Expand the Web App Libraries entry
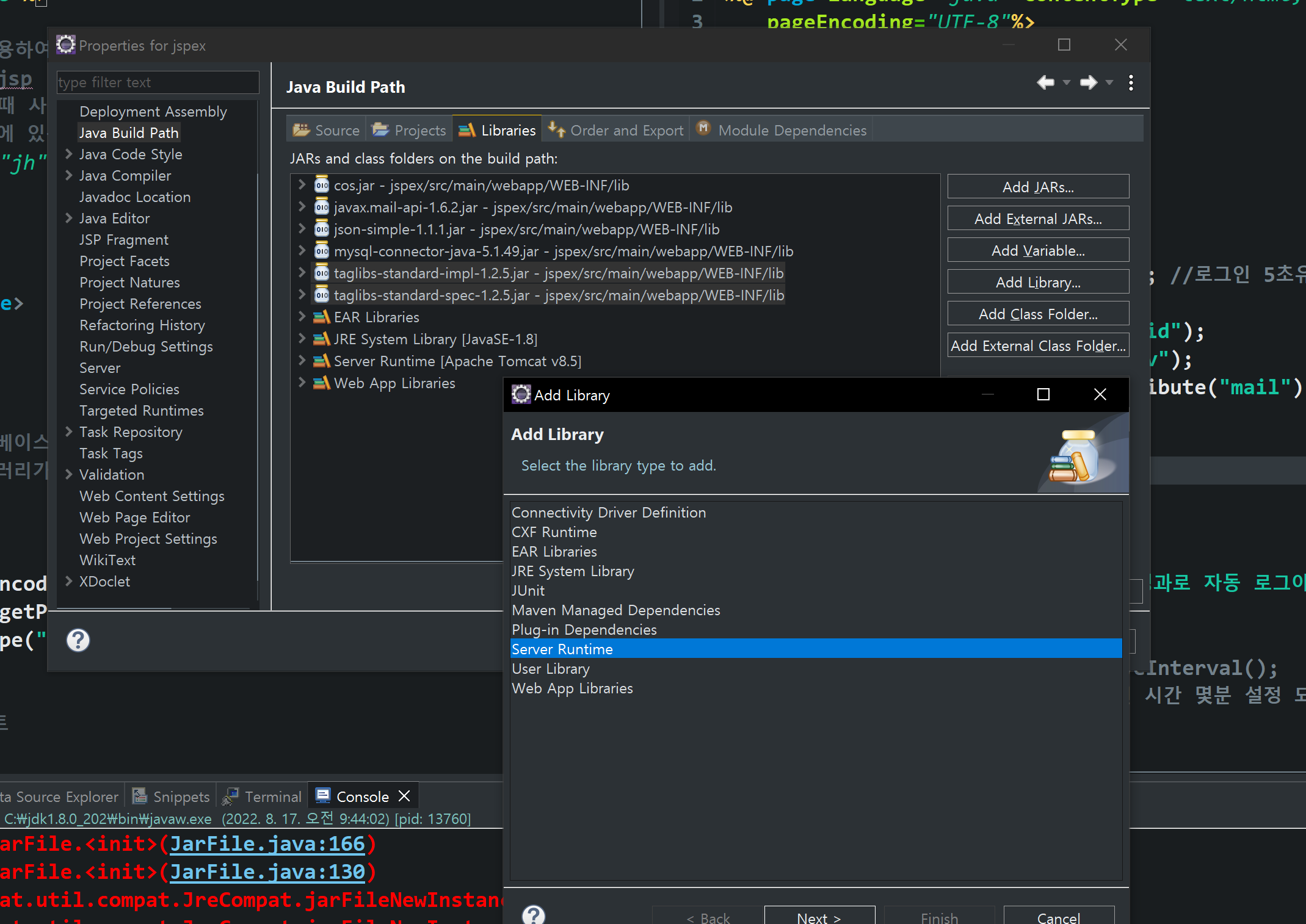The width and height of the screenshot is (1306, 924). coord(302,383)
